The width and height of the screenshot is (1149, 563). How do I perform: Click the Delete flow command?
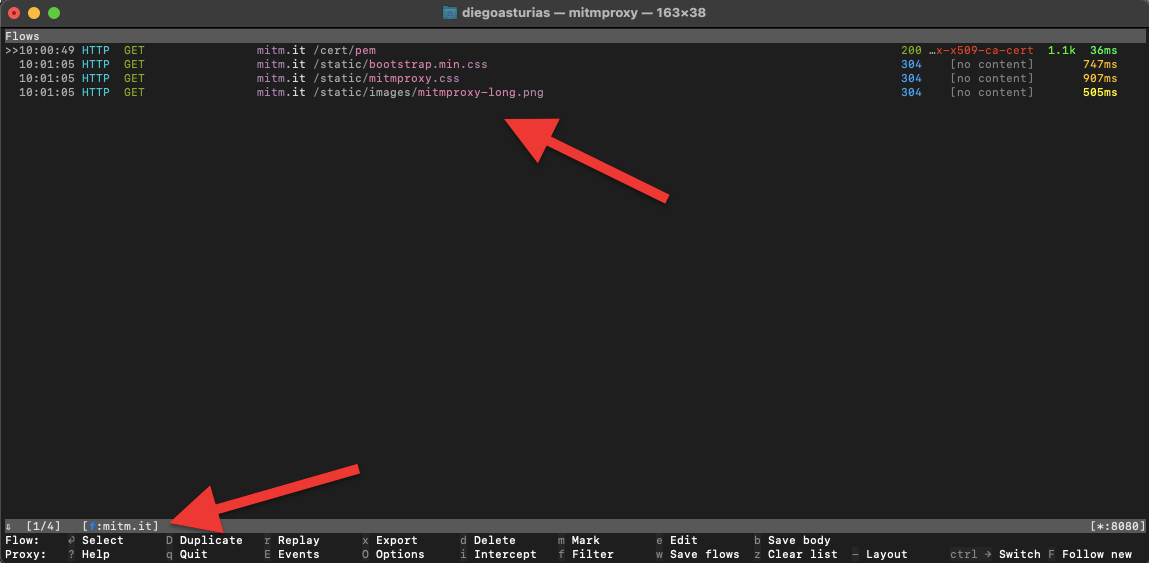coord(494,540)
